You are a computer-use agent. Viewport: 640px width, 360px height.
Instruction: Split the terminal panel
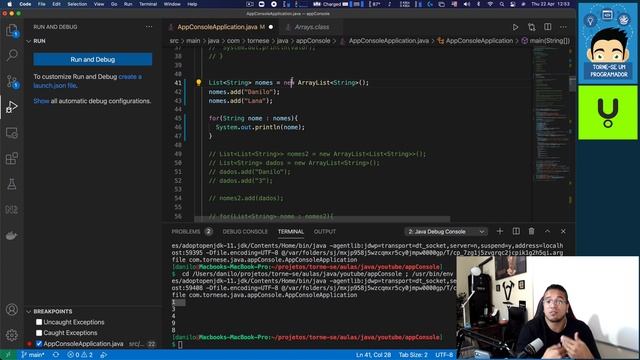(516, 231)
